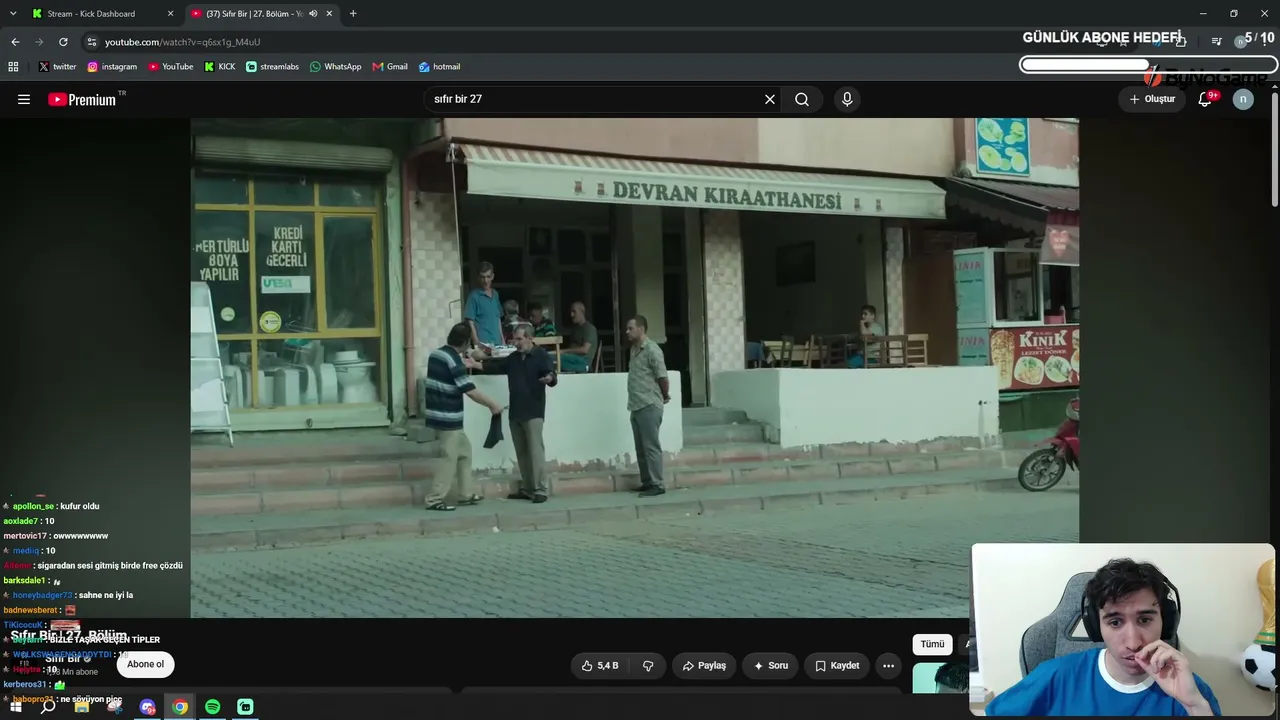The width and height of the screenshot is (1280, 720).
Task: Go back with the browser back arrow
Action: pos(15,42)
